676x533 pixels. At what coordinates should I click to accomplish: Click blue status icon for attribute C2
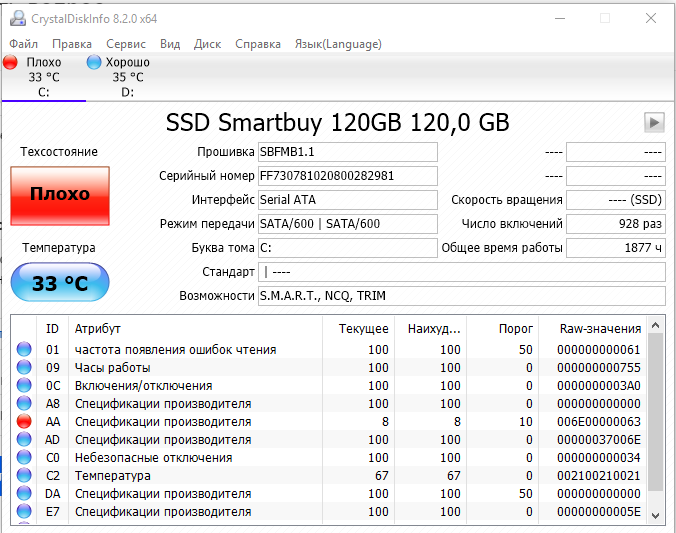24,475
